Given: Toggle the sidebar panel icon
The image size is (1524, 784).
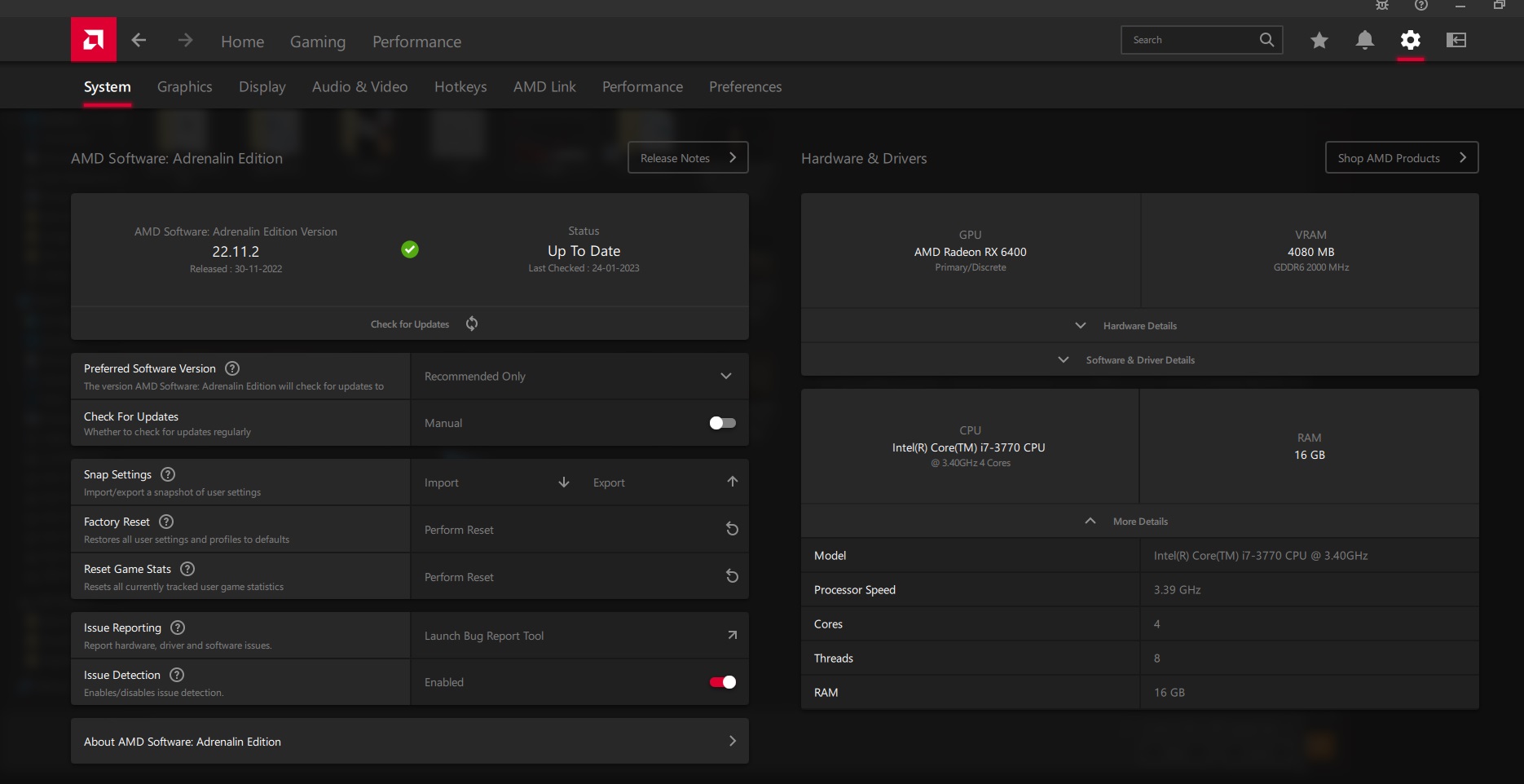Looking at the screenshot, I should click(x=1456, y=40).
